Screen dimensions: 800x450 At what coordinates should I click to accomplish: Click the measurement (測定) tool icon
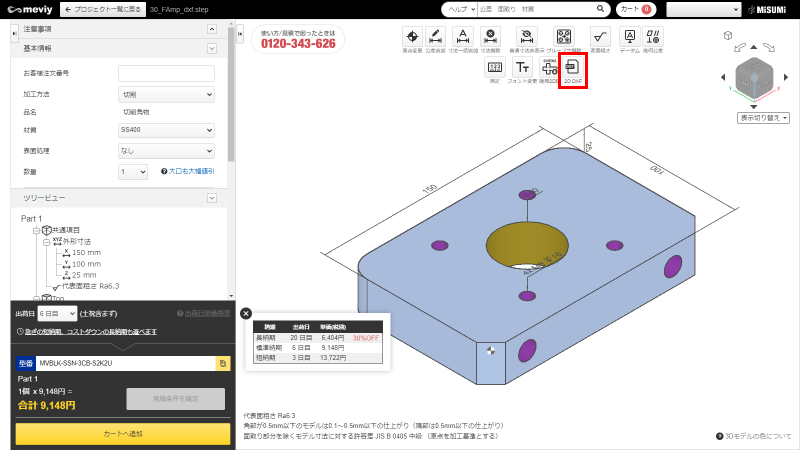click(494, 68)
